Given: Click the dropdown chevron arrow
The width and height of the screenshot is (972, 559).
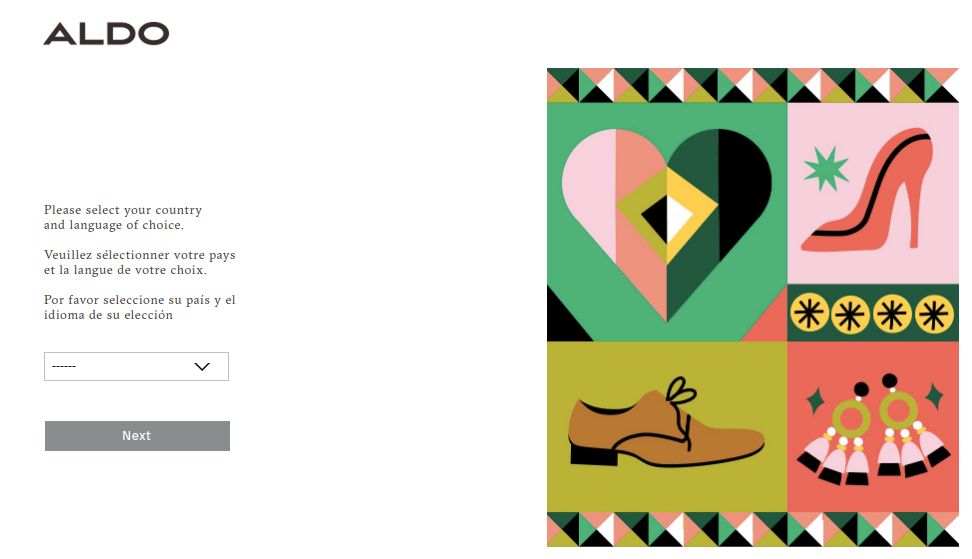Looking at the screenshot, I should coord(202,366).
